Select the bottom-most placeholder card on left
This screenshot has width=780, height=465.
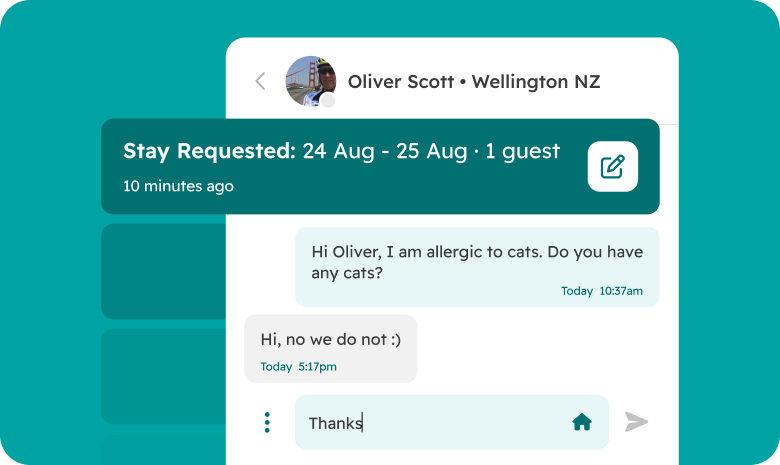tap(164, 449)
